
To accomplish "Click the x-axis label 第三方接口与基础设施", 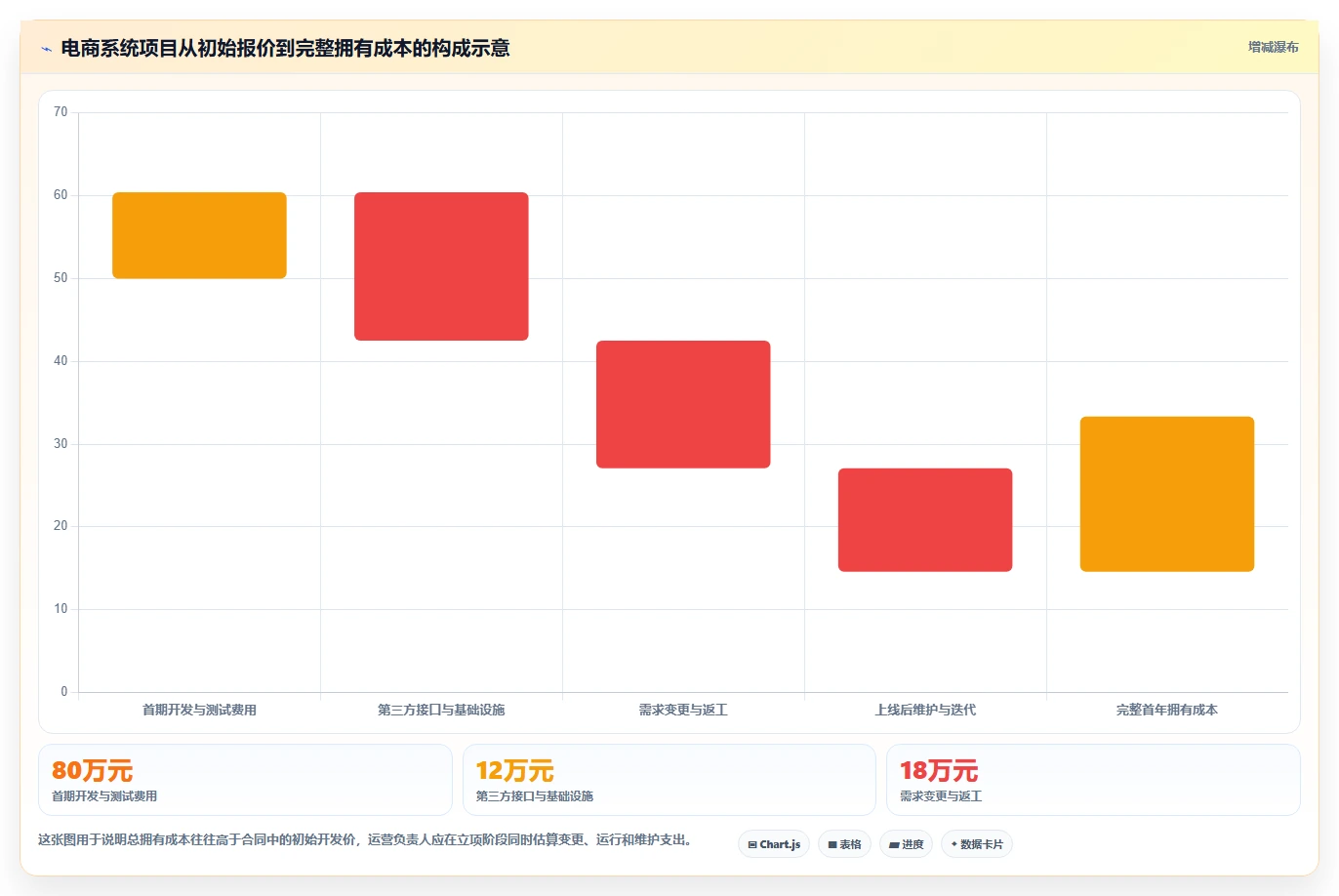I will [x=441, y=710].
